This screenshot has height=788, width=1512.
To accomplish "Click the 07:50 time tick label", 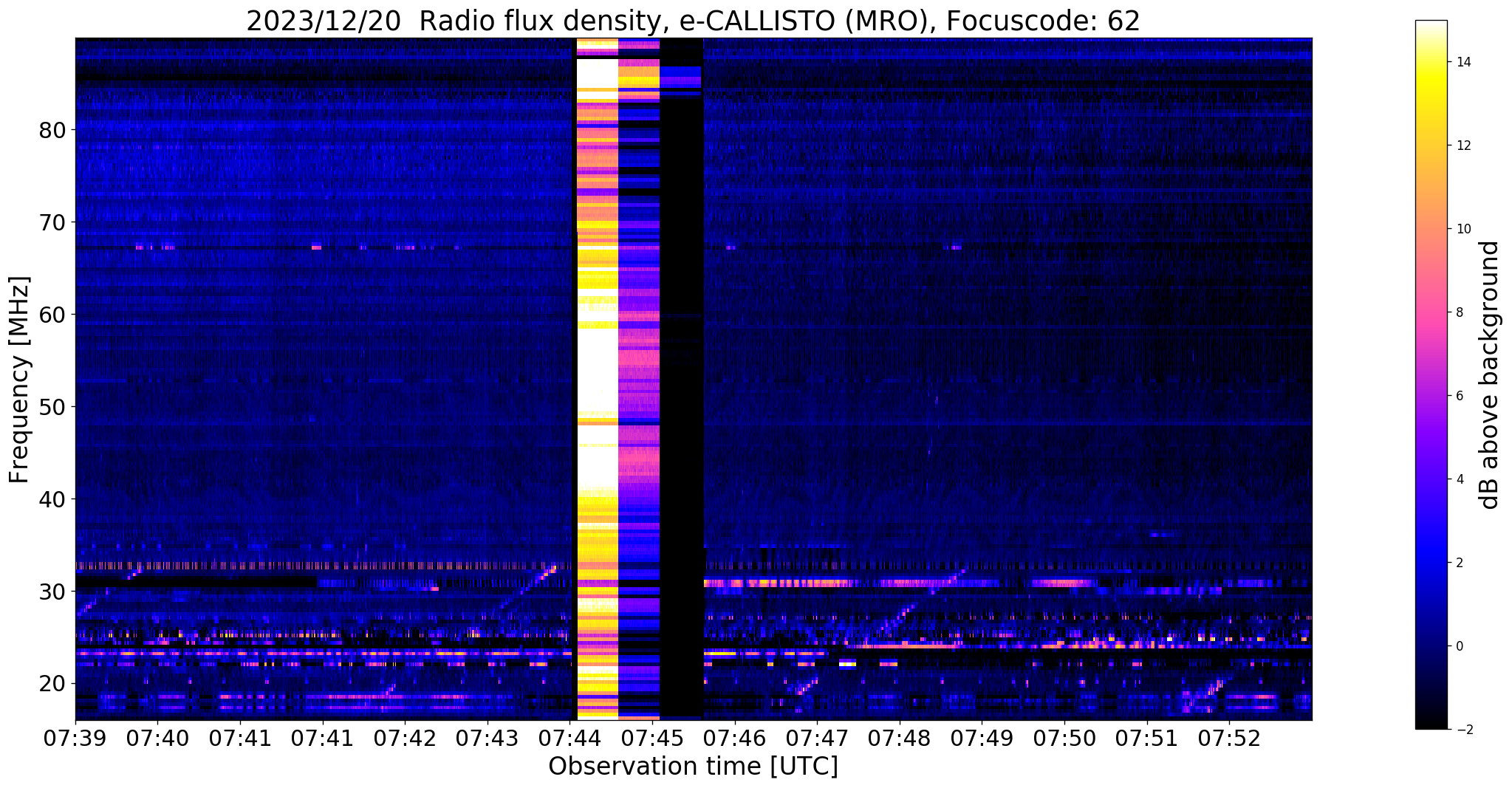I will click(x=1064, y=738).
